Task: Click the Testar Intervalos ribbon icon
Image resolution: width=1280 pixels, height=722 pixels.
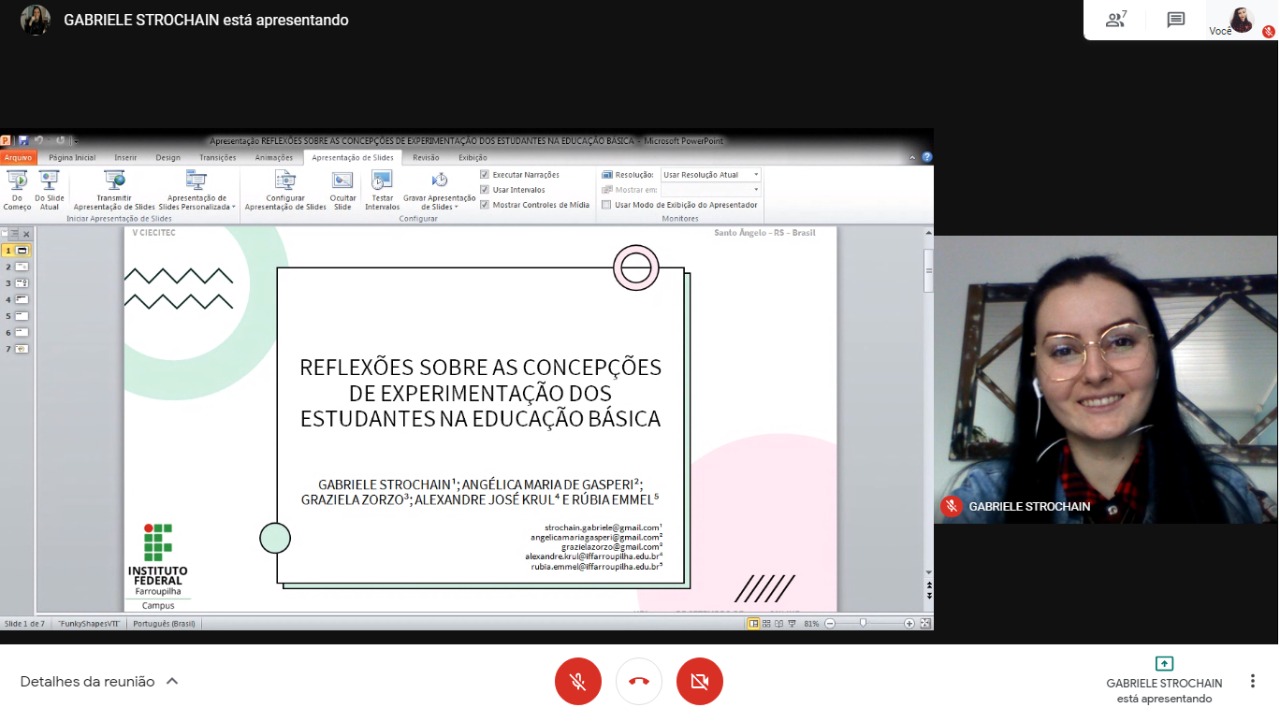Action: [382, 190]
